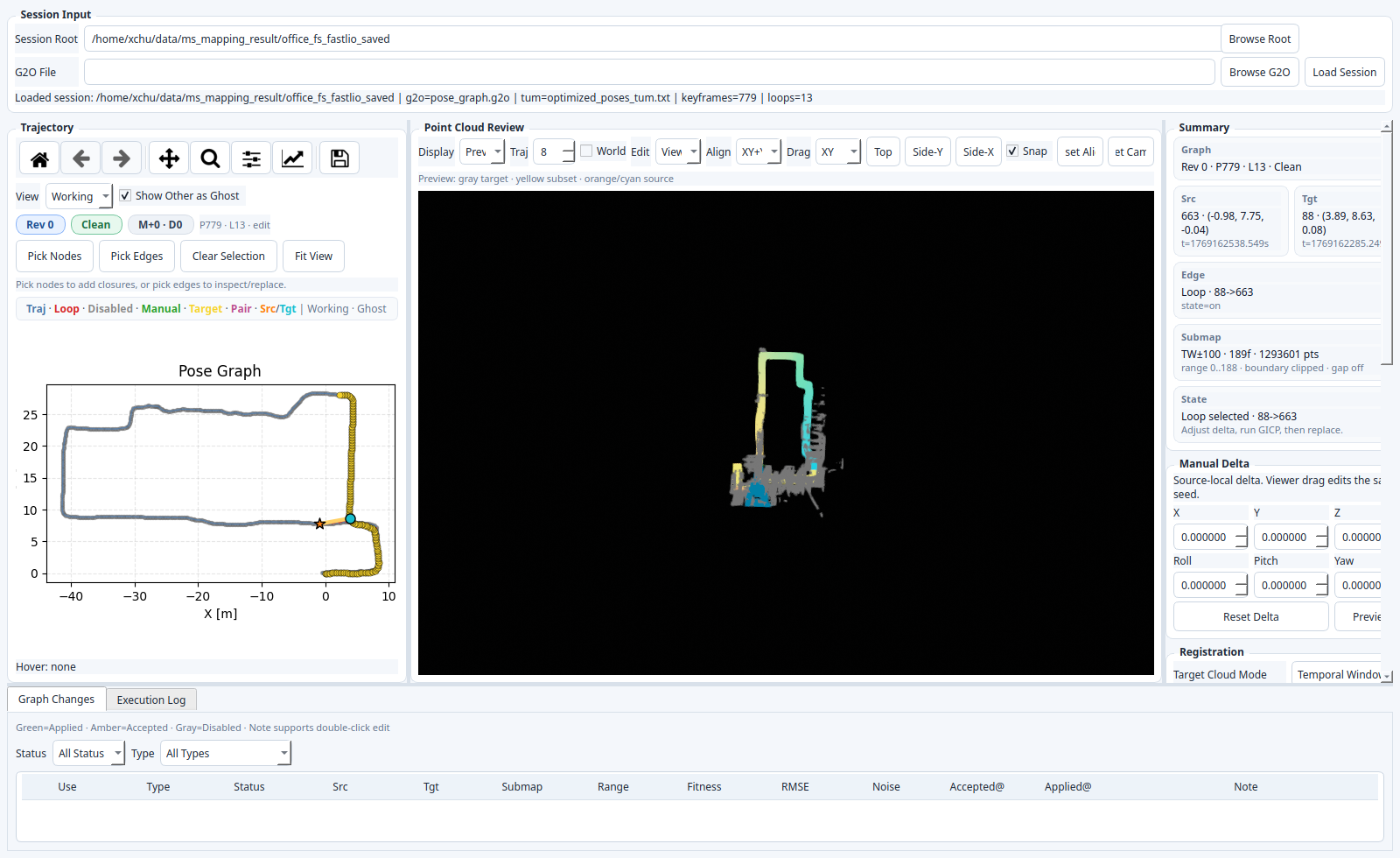The image size is (1400, 858).
Task: Open subplot configuration sliders icon
Action: [x=251, y=158]
